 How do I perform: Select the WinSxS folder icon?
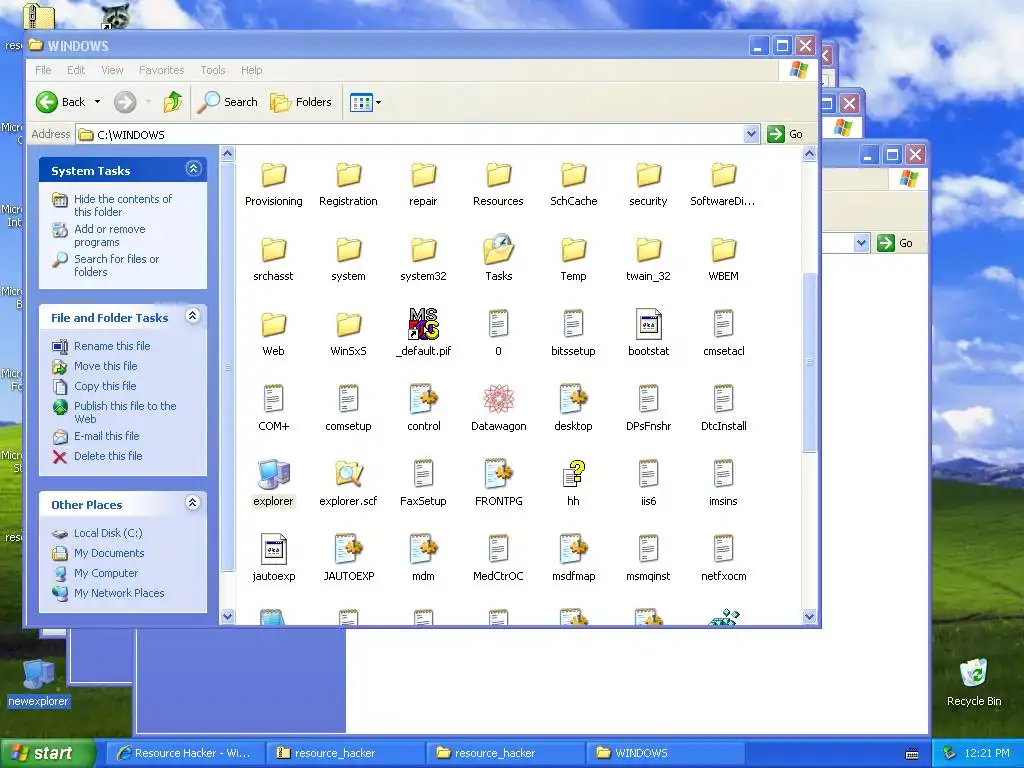[x=348, y=324]
